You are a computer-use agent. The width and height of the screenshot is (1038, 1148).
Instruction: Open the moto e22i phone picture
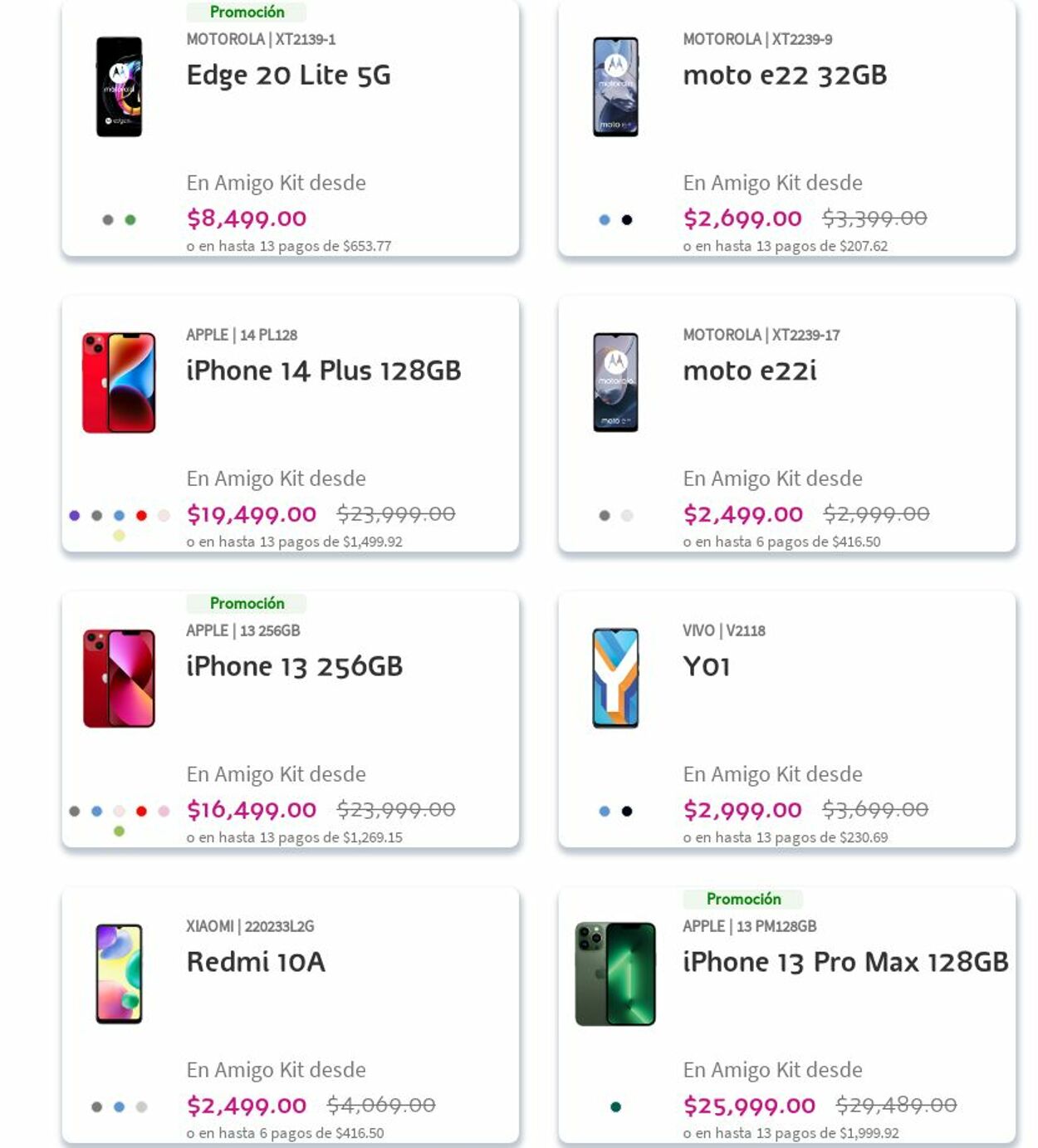(615, 382)
